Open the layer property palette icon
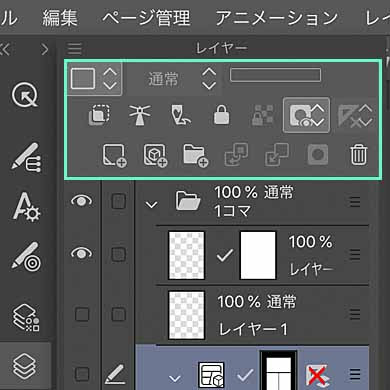 [x=26, y=317]
